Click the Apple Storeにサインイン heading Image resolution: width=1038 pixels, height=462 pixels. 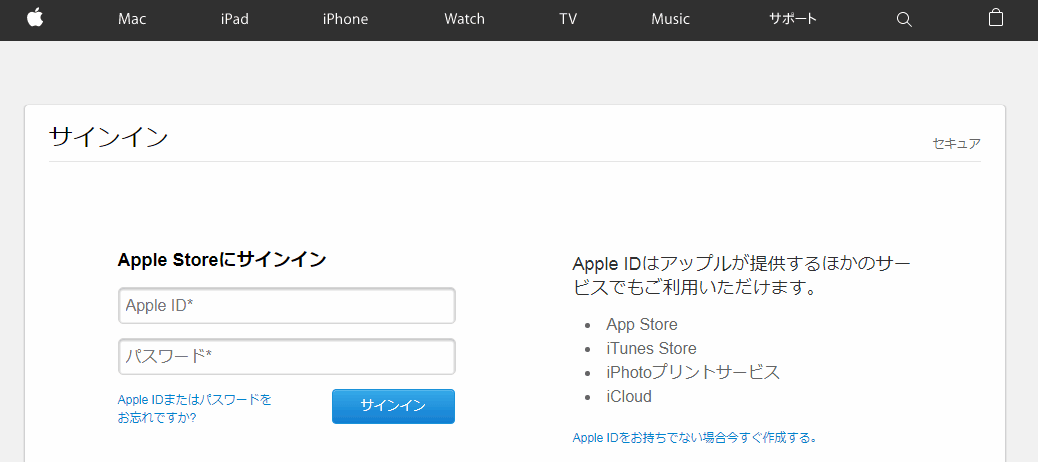[x=222, y=259]
